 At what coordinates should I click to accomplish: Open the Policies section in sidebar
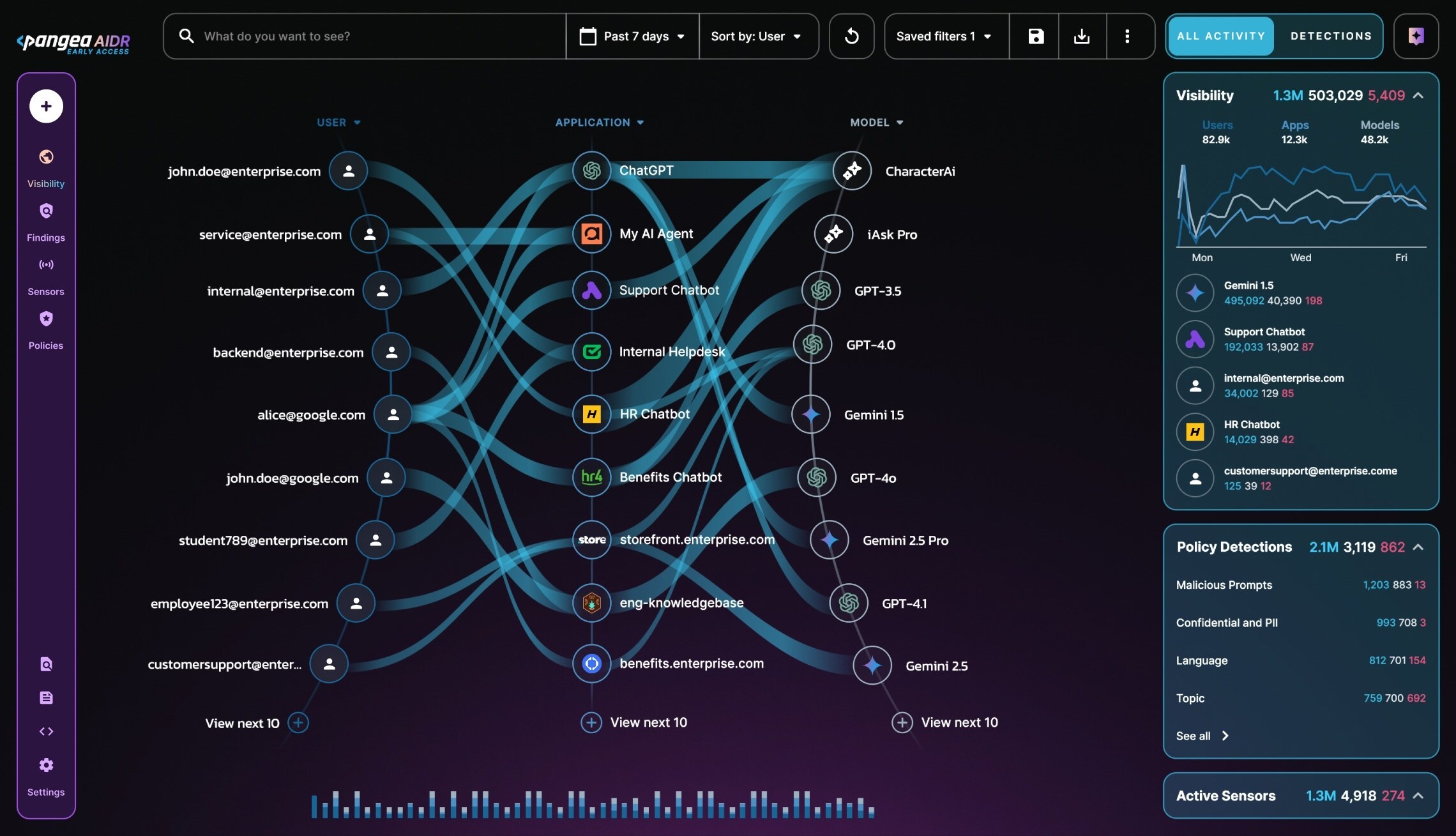click(x=46, y=330)
